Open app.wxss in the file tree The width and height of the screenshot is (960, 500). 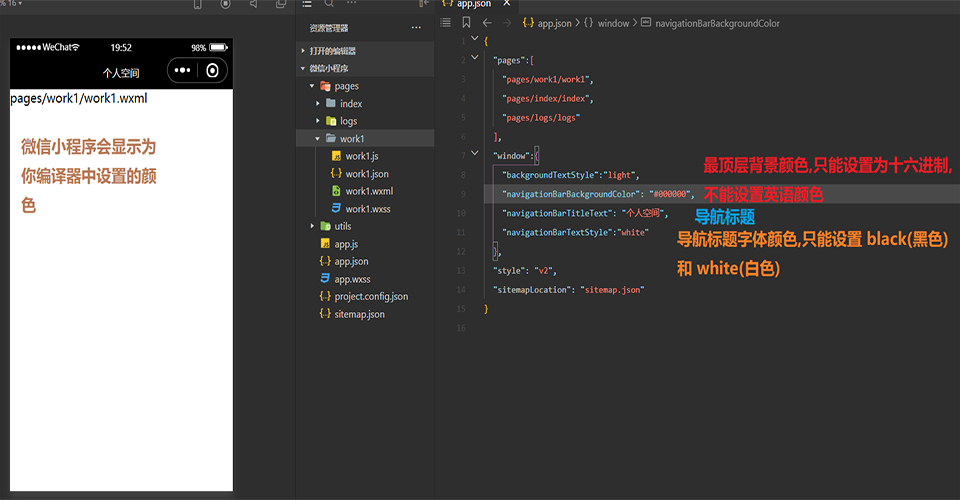click(345, 279)
